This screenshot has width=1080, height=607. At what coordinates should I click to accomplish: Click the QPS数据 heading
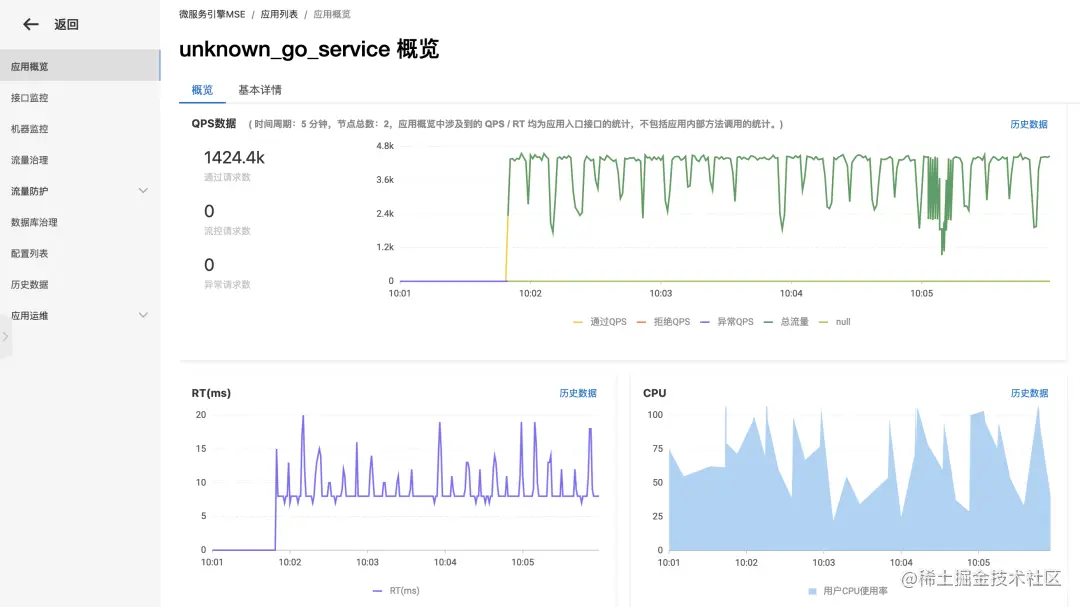[x=214, y=123]
